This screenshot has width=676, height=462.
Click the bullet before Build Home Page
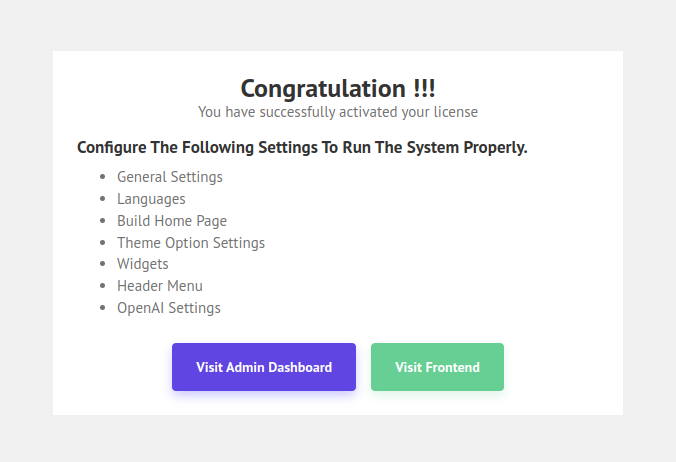point(102,221)
